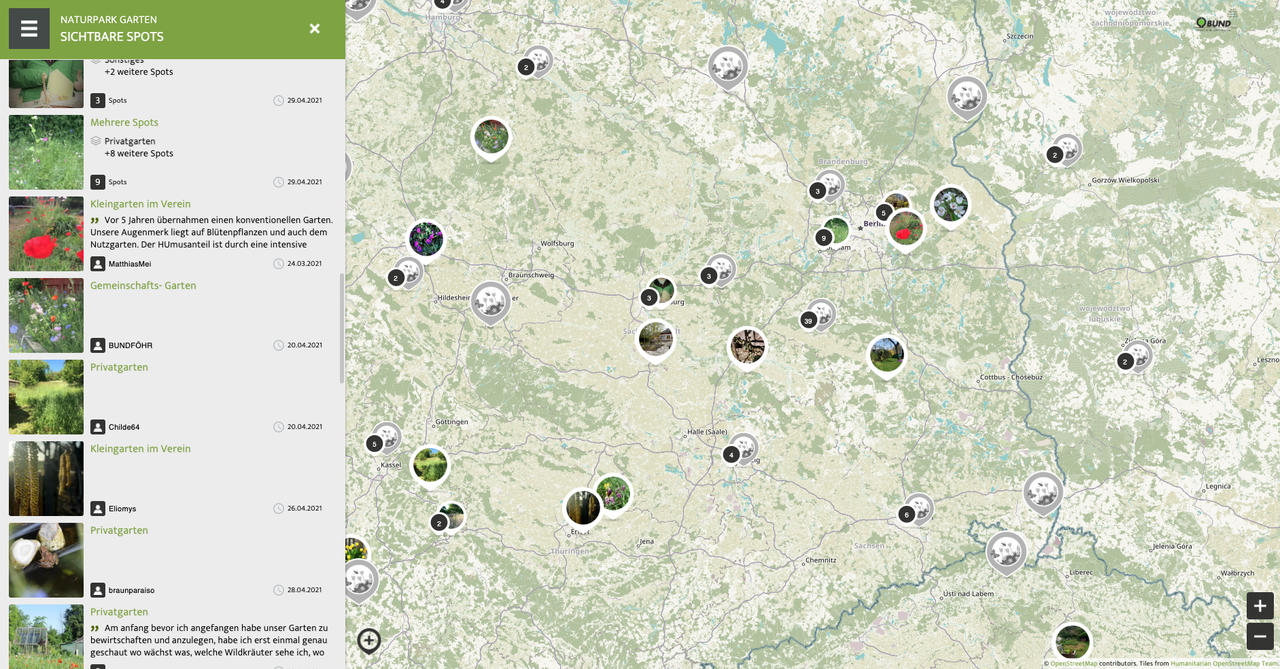Zoom out on the map

pyautogui.click(x=1259, y=636)
